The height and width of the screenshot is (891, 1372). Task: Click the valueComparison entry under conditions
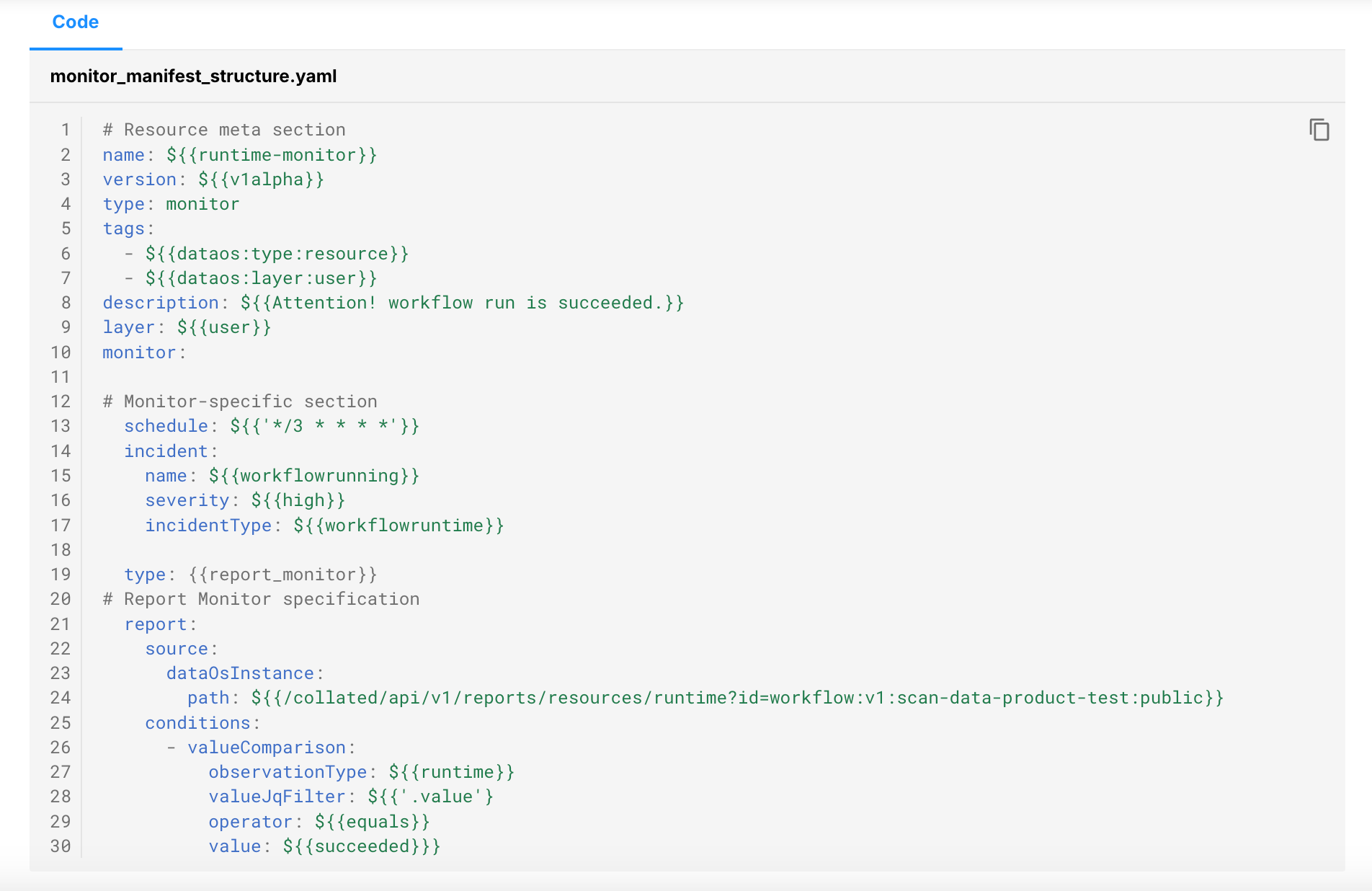pyautogui.click(x=270, y=748)
